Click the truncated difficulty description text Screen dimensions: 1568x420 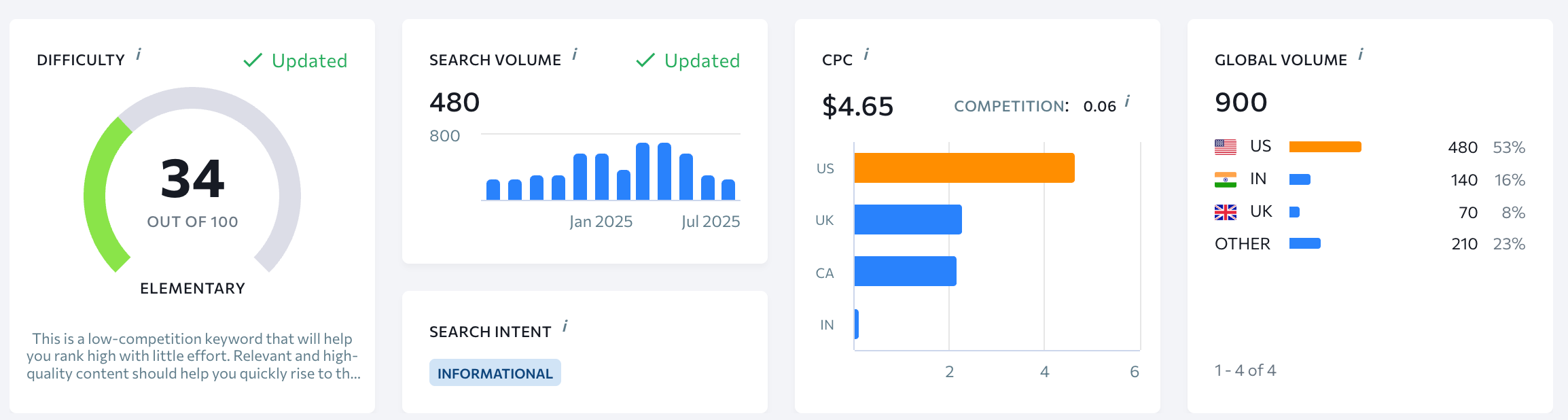pyautogui.click(x=193, y=355)
